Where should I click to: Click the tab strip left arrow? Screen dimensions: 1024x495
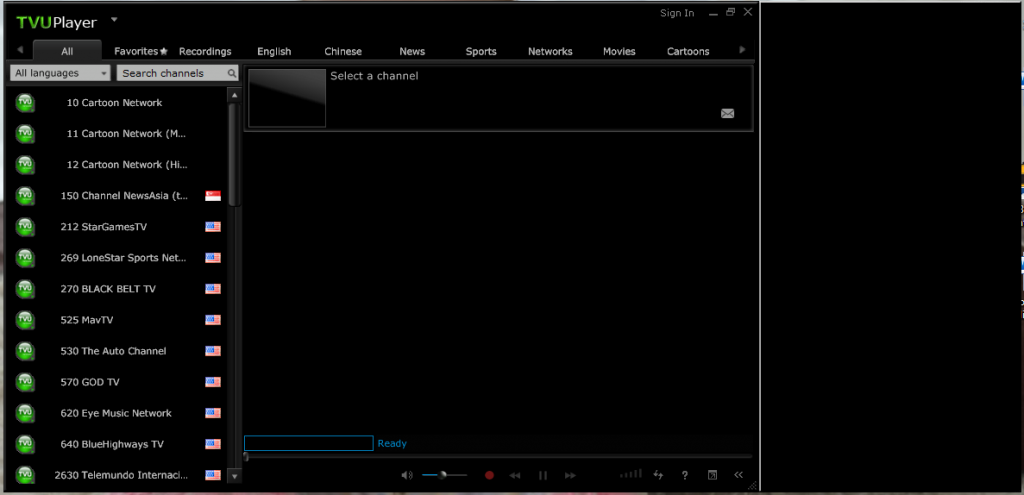click(x=20, y=50)
